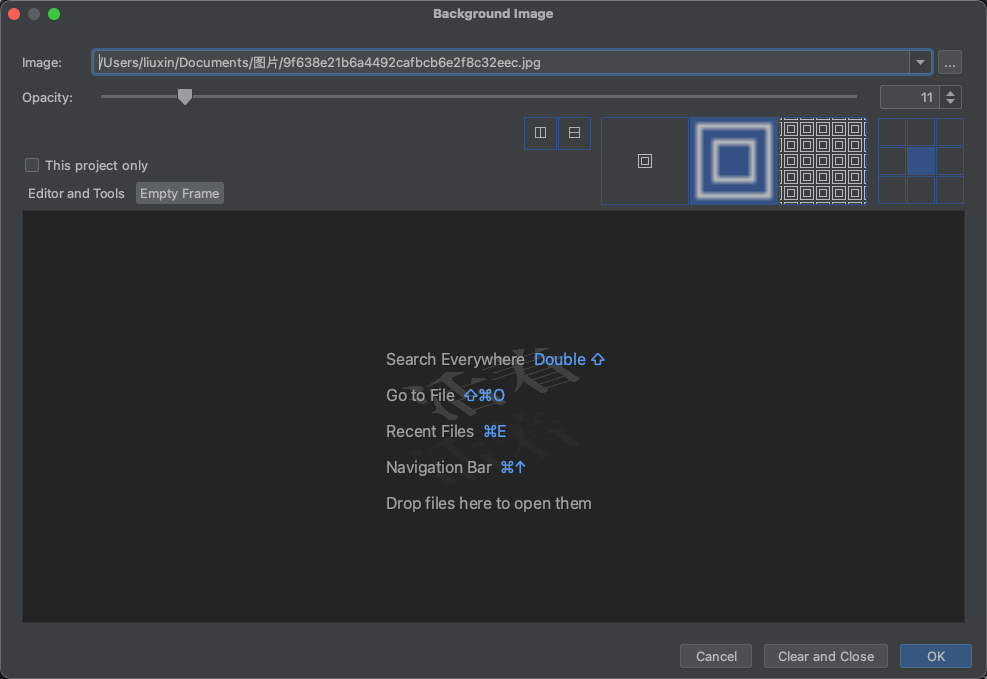This screenshot has height=679, width=987.
Task: Select the Editor and Tools target
Action: pos(76,193)
